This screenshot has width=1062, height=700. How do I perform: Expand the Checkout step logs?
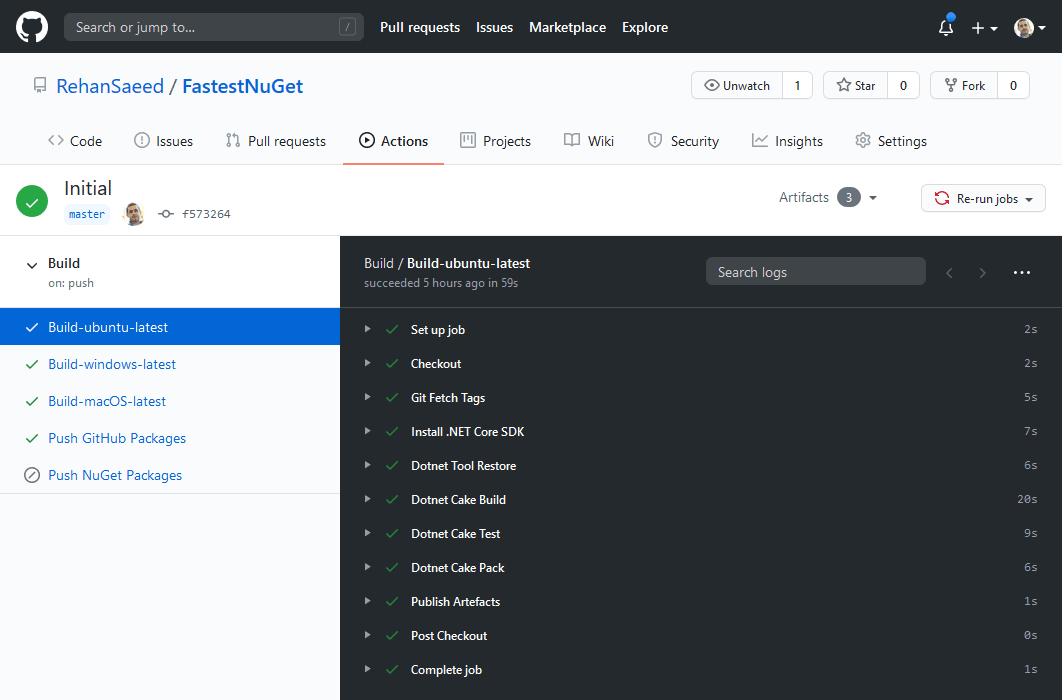[x=367, y=363]
